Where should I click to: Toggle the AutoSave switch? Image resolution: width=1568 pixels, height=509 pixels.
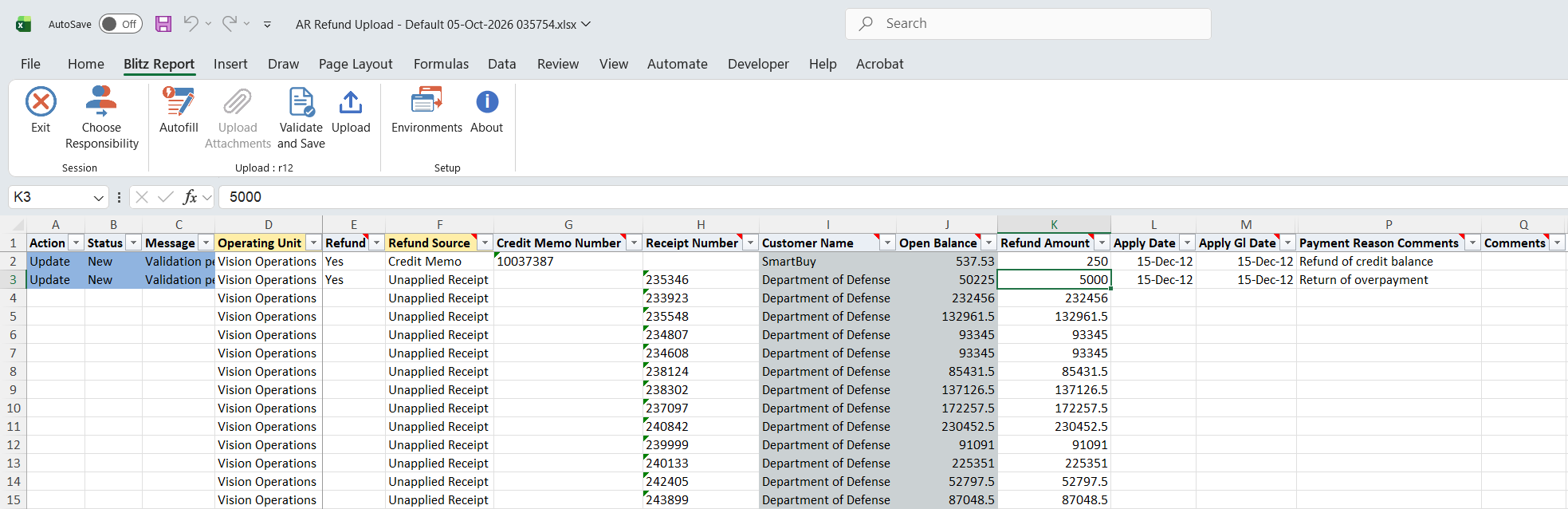click(120, 24)
